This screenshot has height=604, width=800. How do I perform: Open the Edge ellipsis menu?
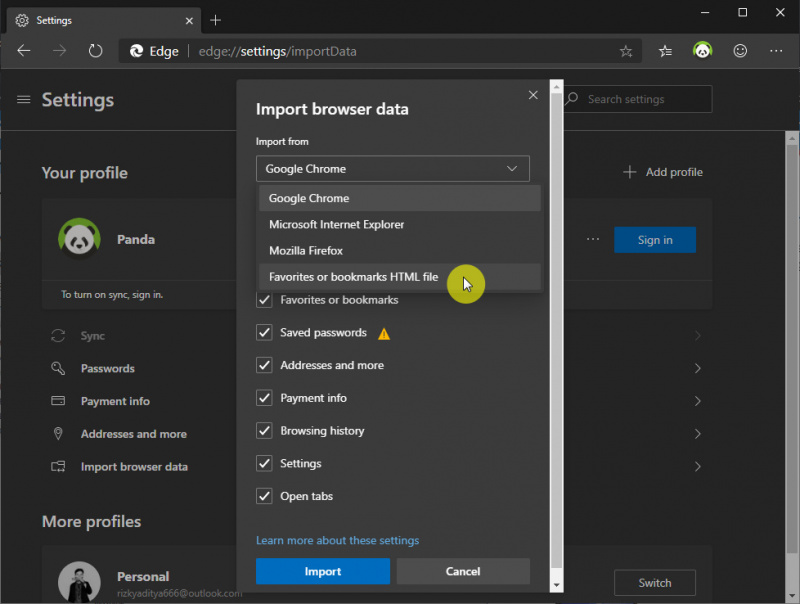click(776, 51)
